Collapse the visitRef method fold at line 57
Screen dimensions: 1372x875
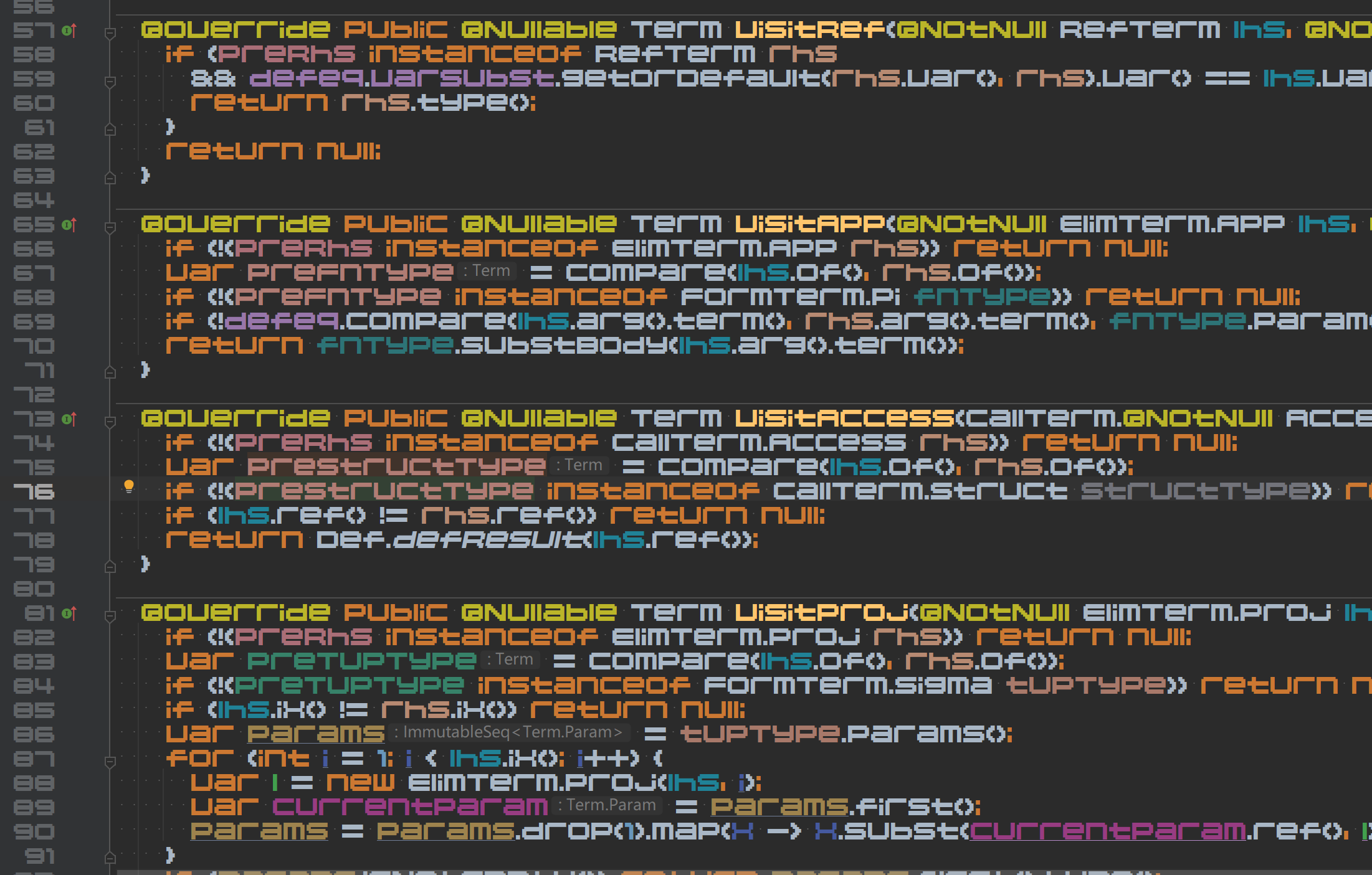[110, 32]
